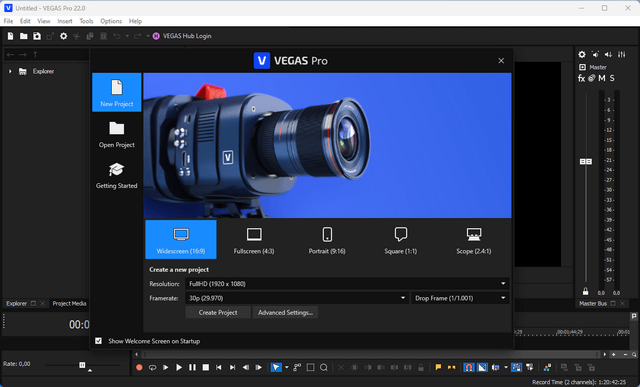Toggle Lock Envelopes to Events

pos(516,367)
